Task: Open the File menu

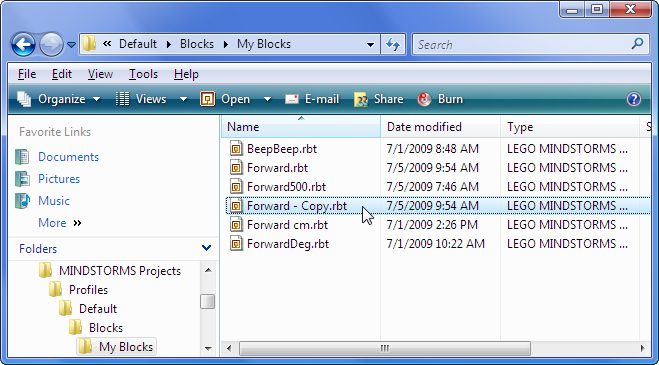Action: tap(27, 74)
